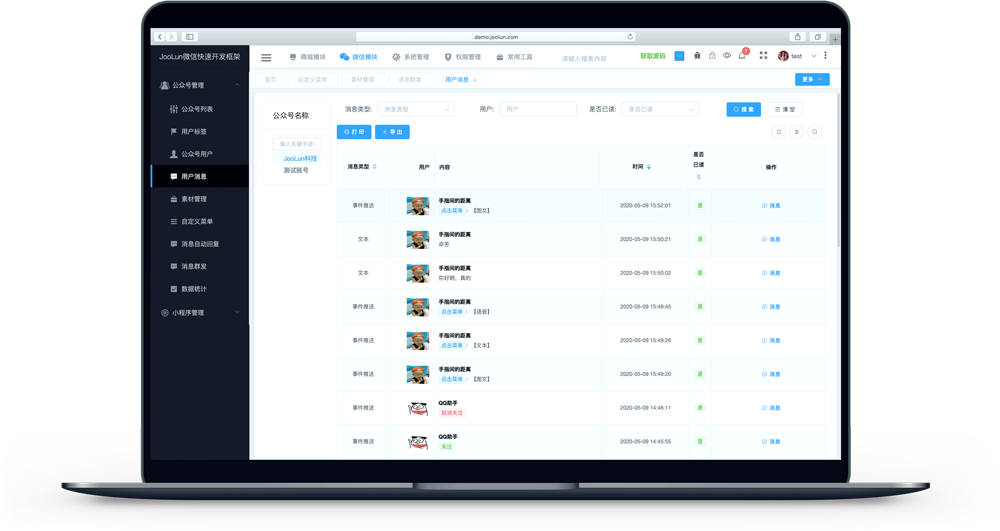Open the 权限管理 top menu

tap(463, 57)
